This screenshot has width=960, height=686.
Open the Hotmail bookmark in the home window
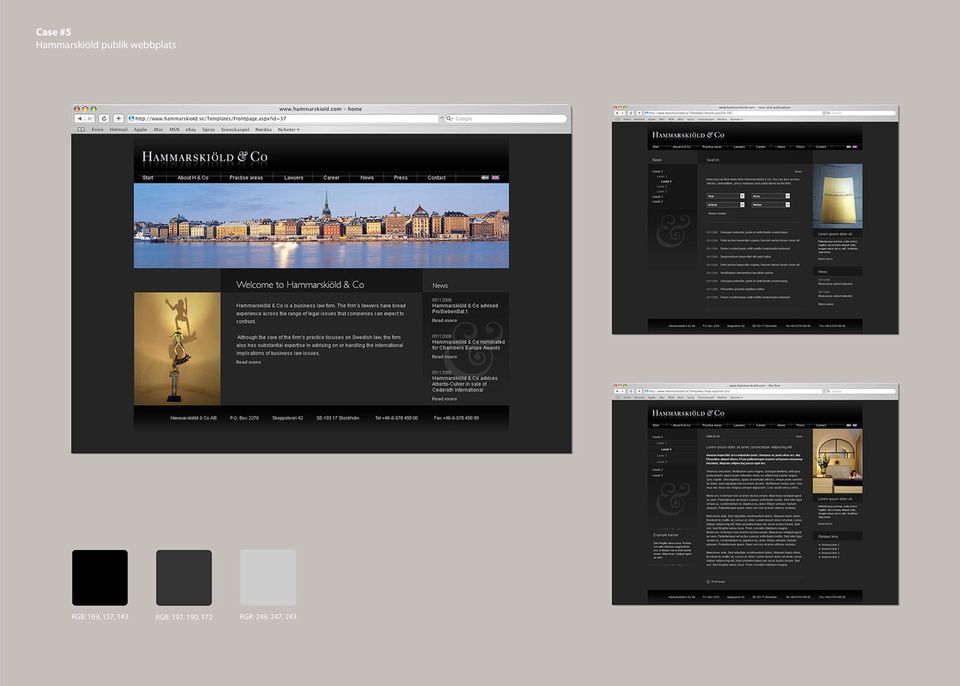point(119,130)
